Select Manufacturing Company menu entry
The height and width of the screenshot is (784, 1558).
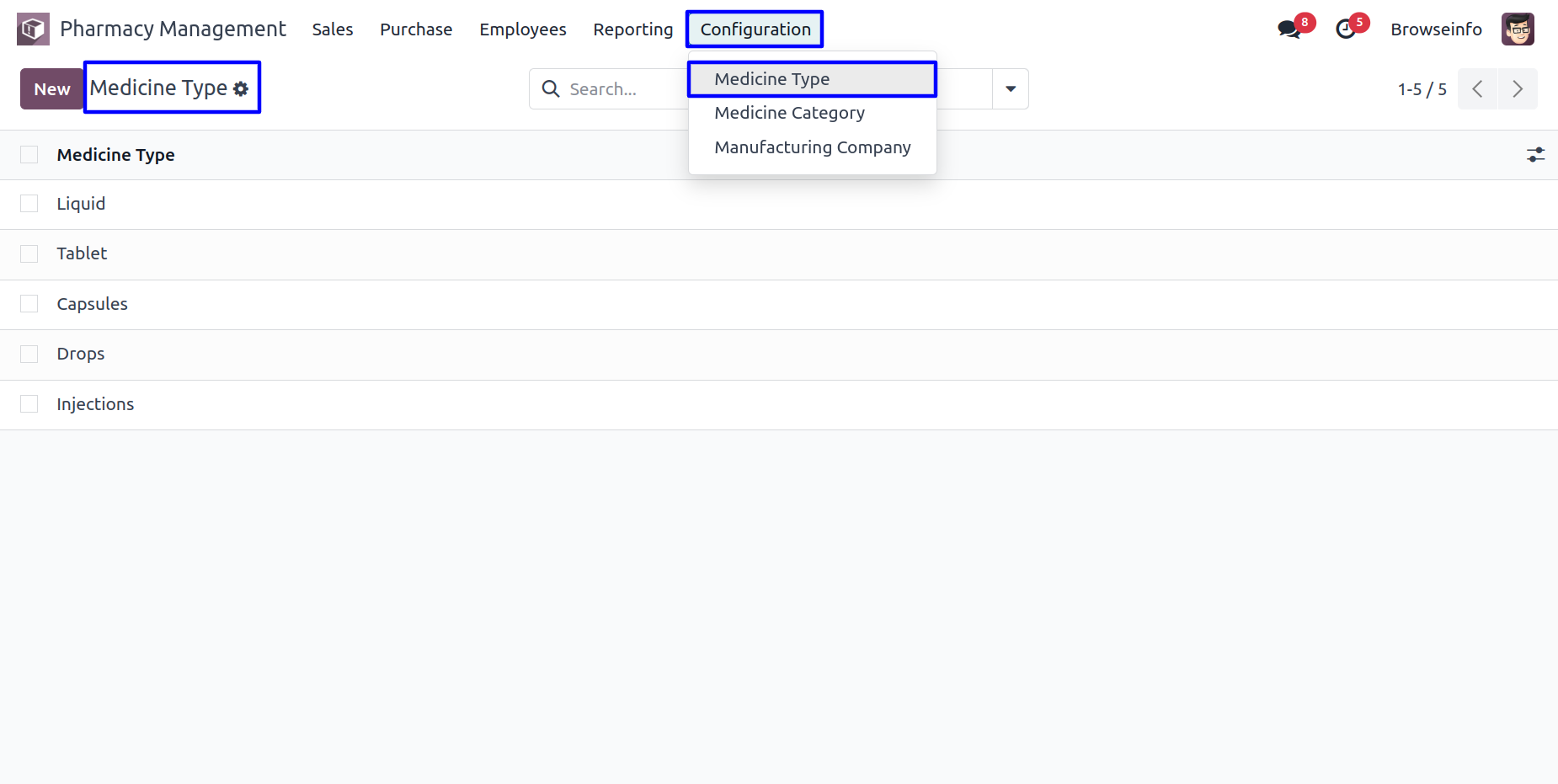[813, 147]
